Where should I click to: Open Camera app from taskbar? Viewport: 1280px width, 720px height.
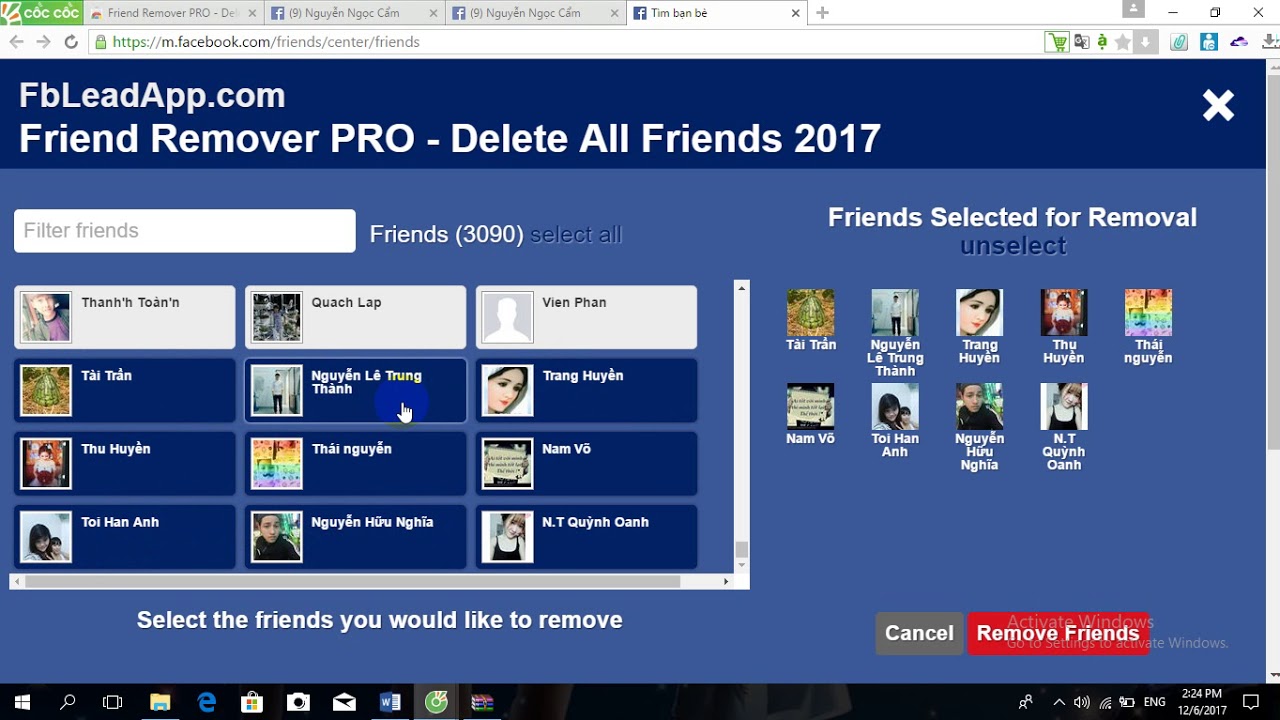pyautogui.click(x=298, y=702)
